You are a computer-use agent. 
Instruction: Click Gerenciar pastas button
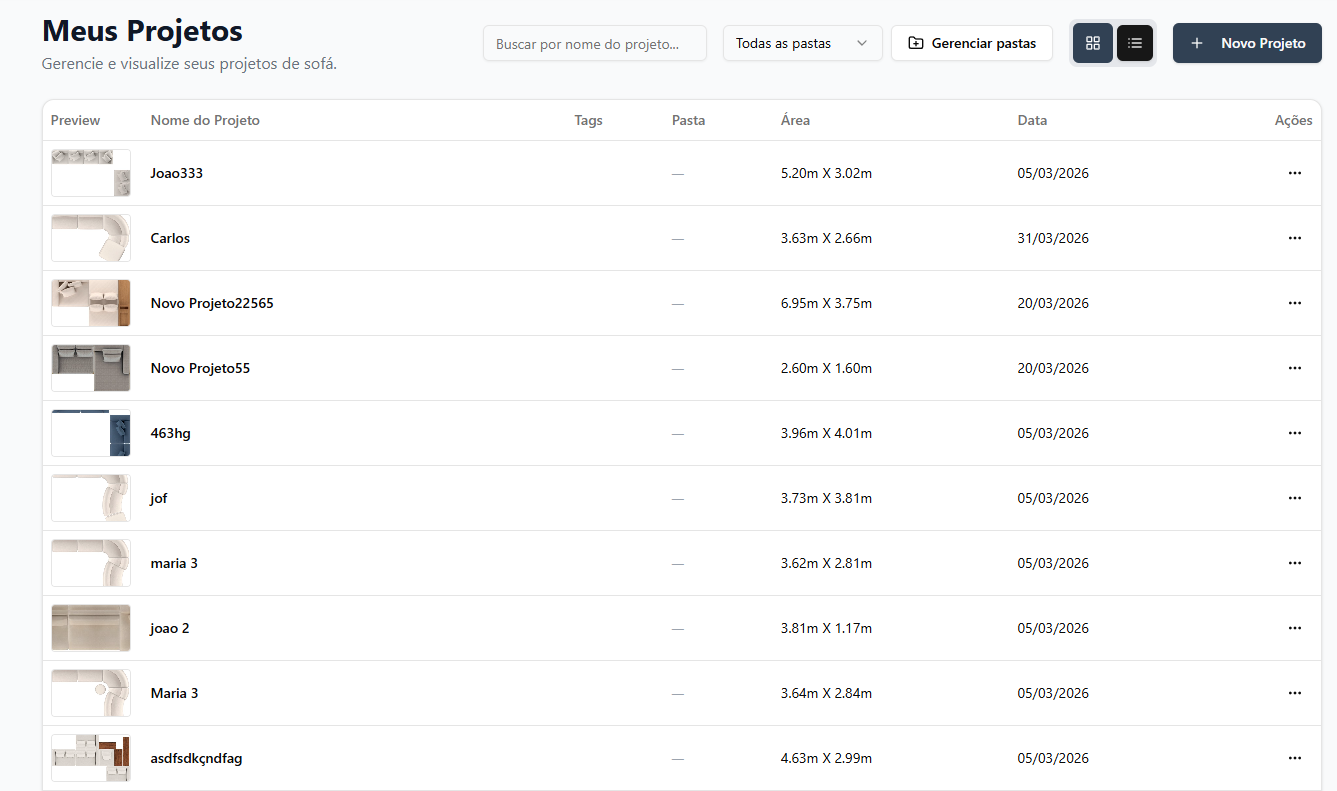(972, 43)
